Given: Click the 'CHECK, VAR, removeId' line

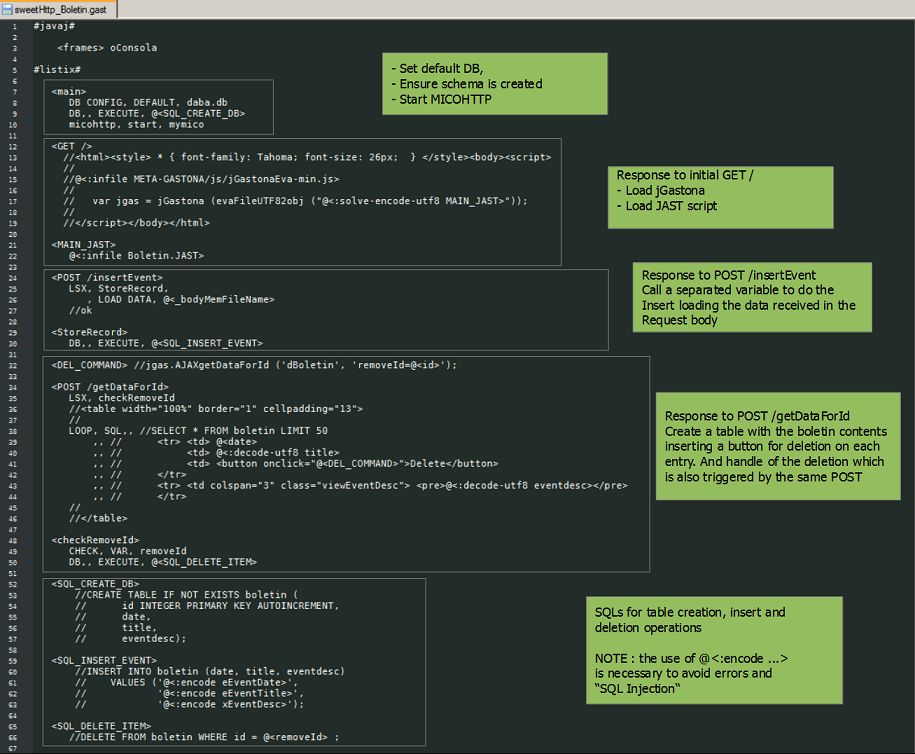Looking at the screenshot, I should click(128, 551).
